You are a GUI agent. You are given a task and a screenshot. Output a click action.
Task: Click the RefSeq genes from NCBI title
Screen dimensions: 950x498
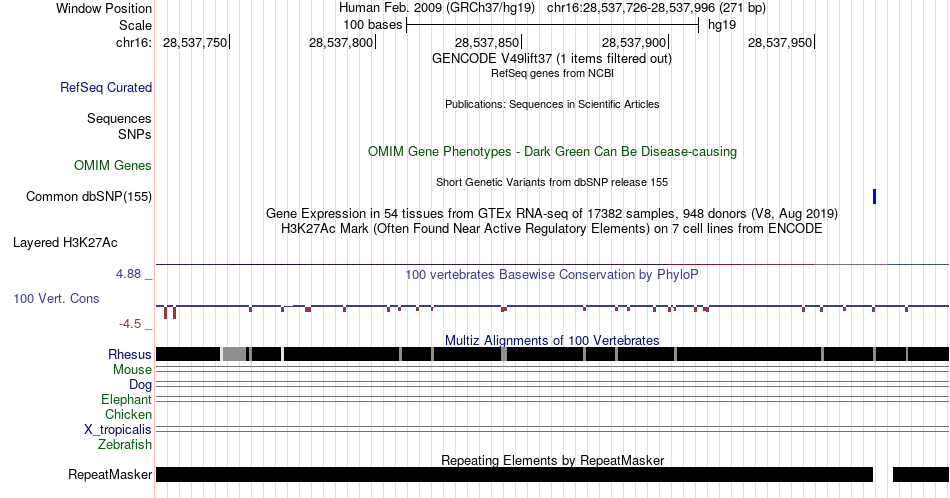tap(552, 73)
